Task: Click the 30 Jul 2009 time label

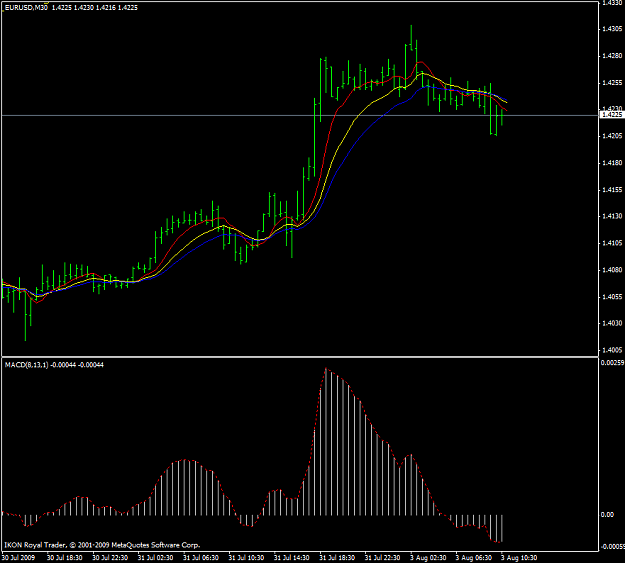Action: (x=18, y=557)
